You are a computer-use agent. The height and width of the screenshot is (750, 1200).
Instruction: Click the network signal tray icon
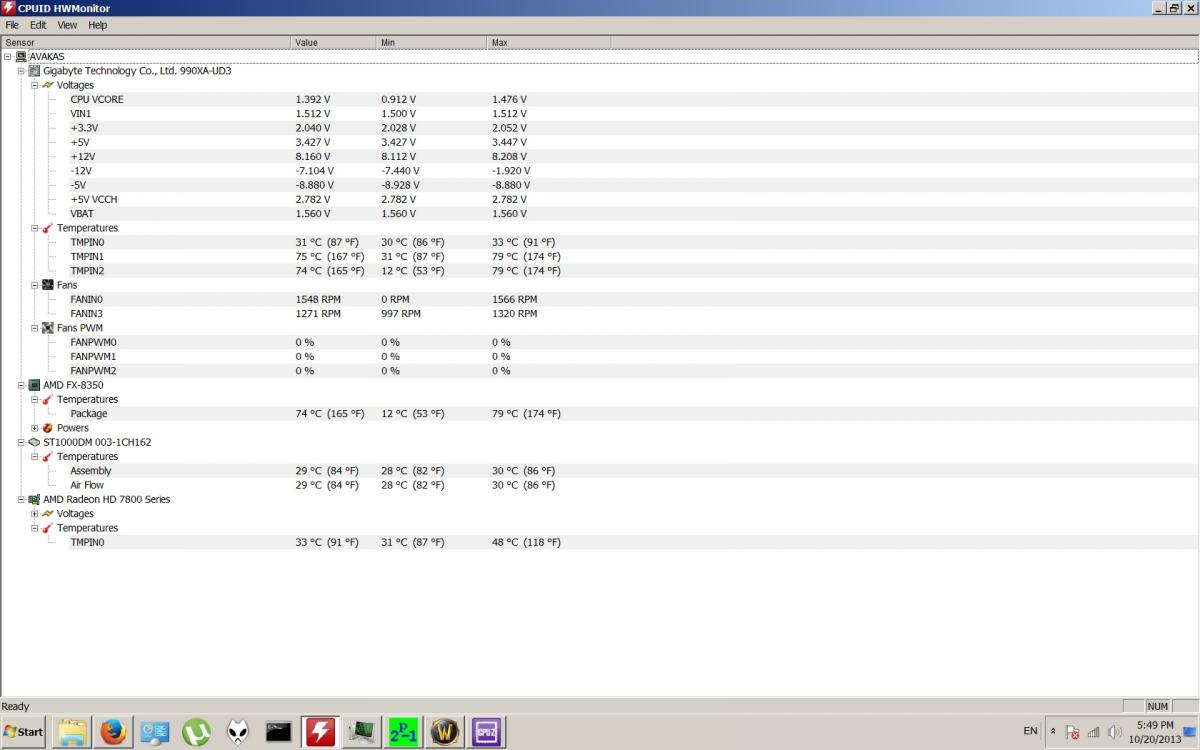[x=1093, y=732]
